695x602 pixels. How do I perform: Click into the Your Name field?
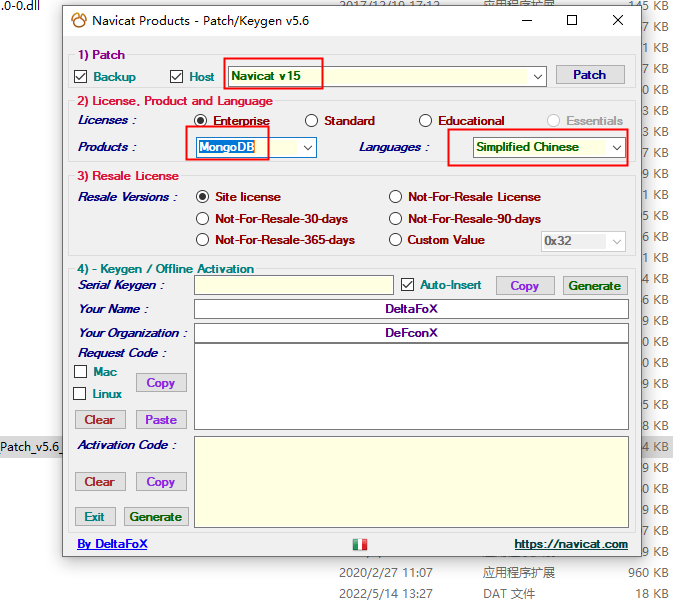tap(411, 309)
